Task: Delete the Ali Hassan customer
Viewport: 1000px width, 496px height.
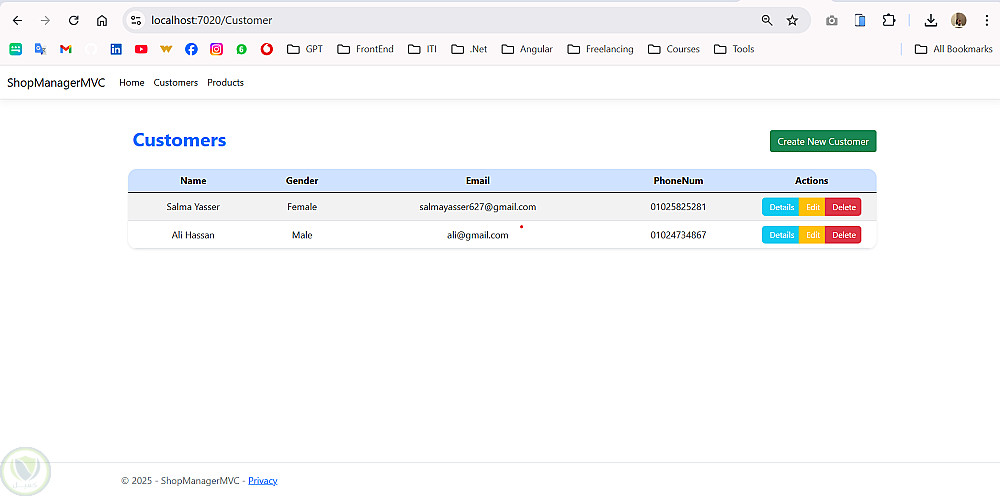Action: click(843, 235)
